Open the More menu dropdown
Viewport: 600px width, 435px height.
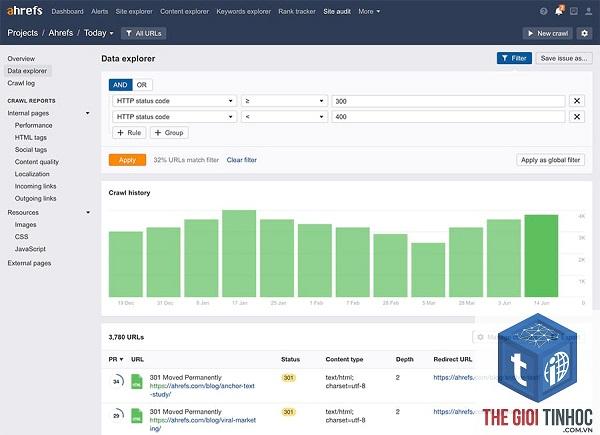coord(369,11)
